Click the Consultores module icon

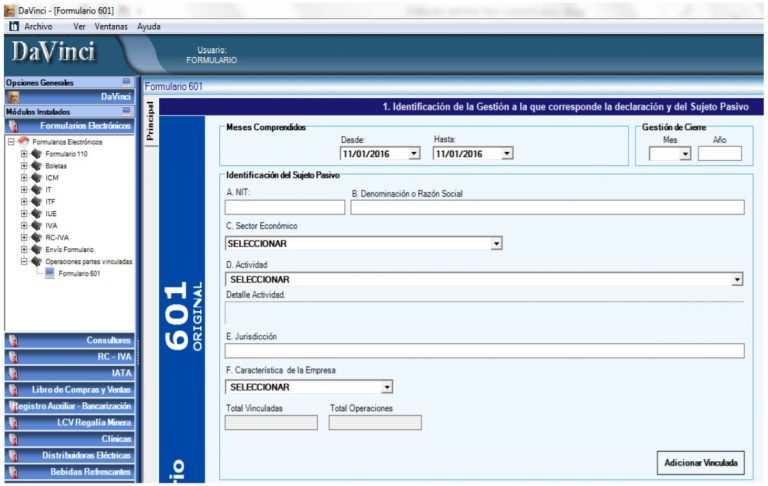tap(13, 341)
